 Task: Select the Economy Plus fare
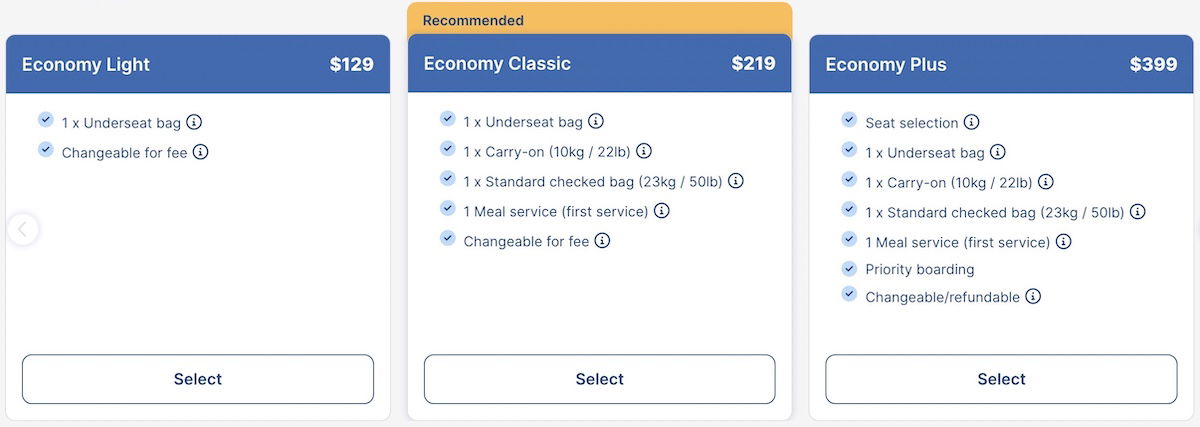tap(1001, 379)
